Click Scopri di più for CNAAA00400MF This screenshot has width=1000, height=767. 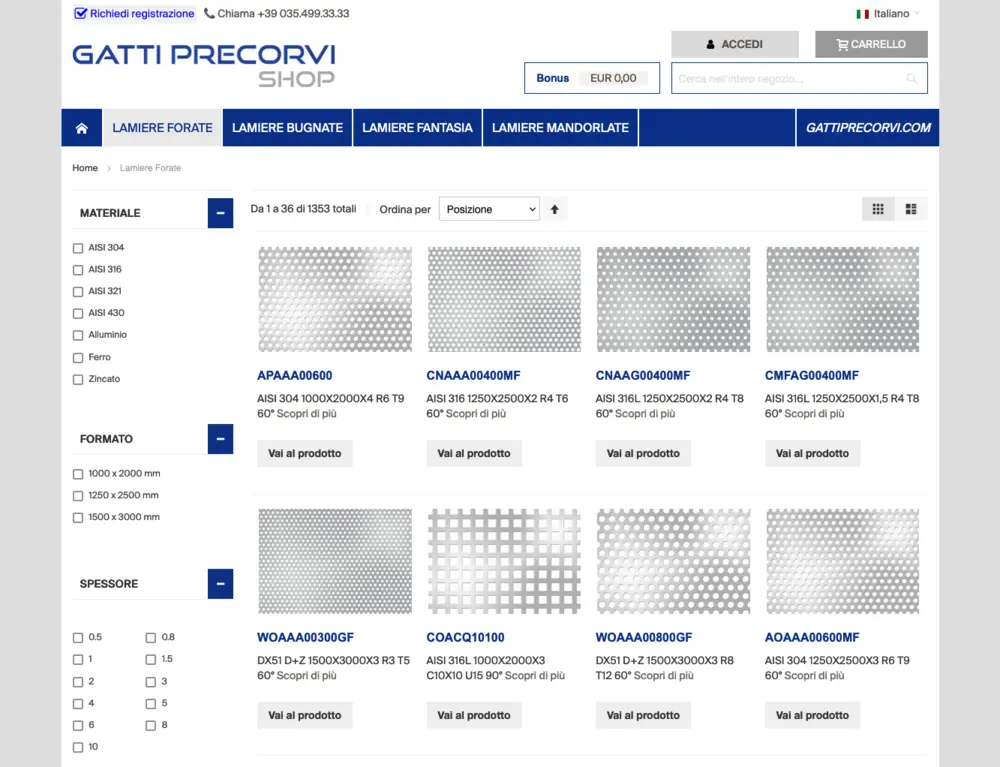476,414
